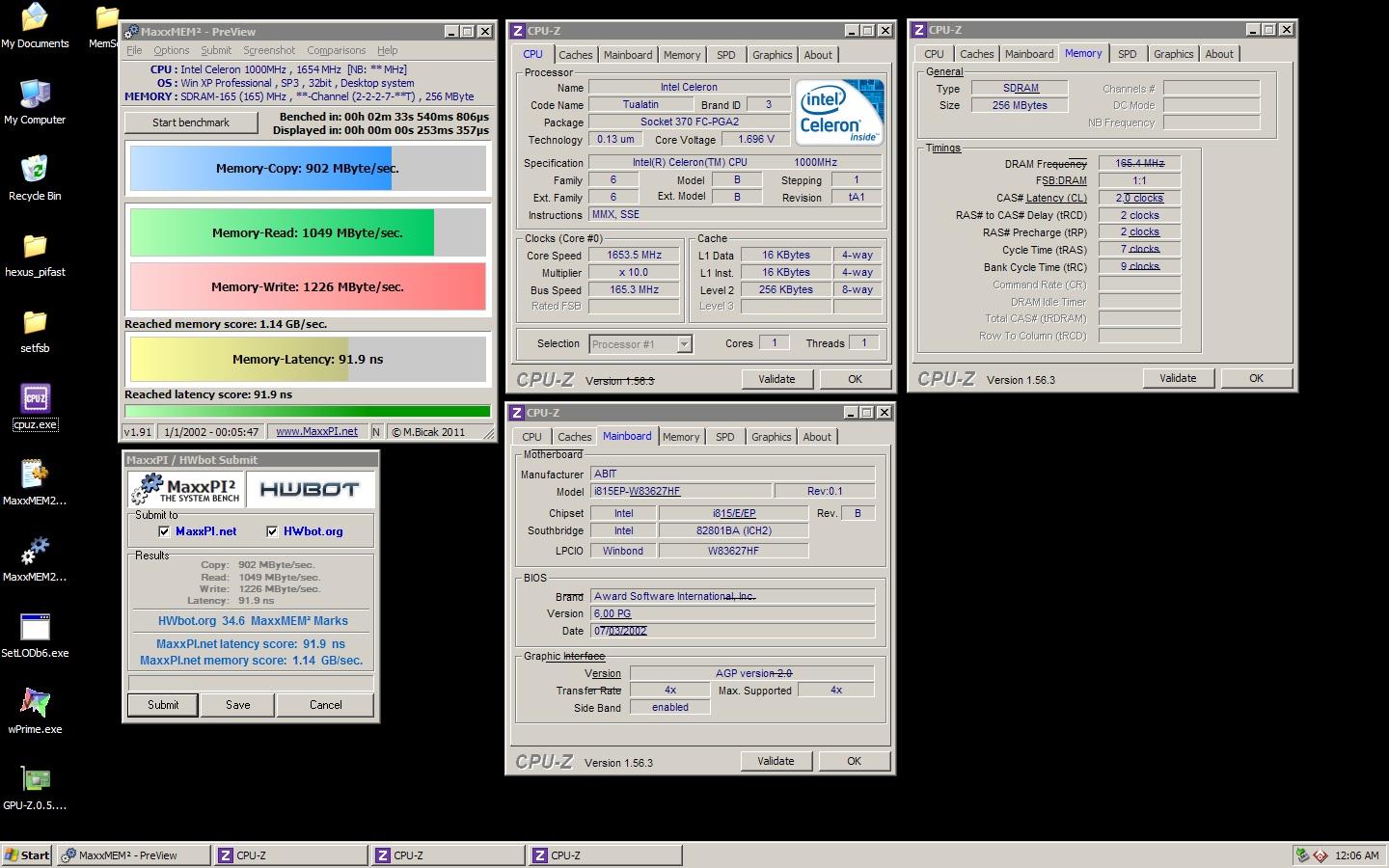
Task: Switch to Caches tab in CPU-Z CPU window
Action: (576, 55)
